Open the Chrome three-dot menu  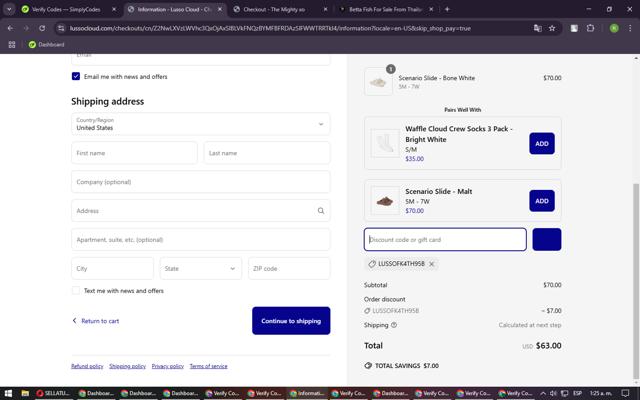tap(630, 28)
